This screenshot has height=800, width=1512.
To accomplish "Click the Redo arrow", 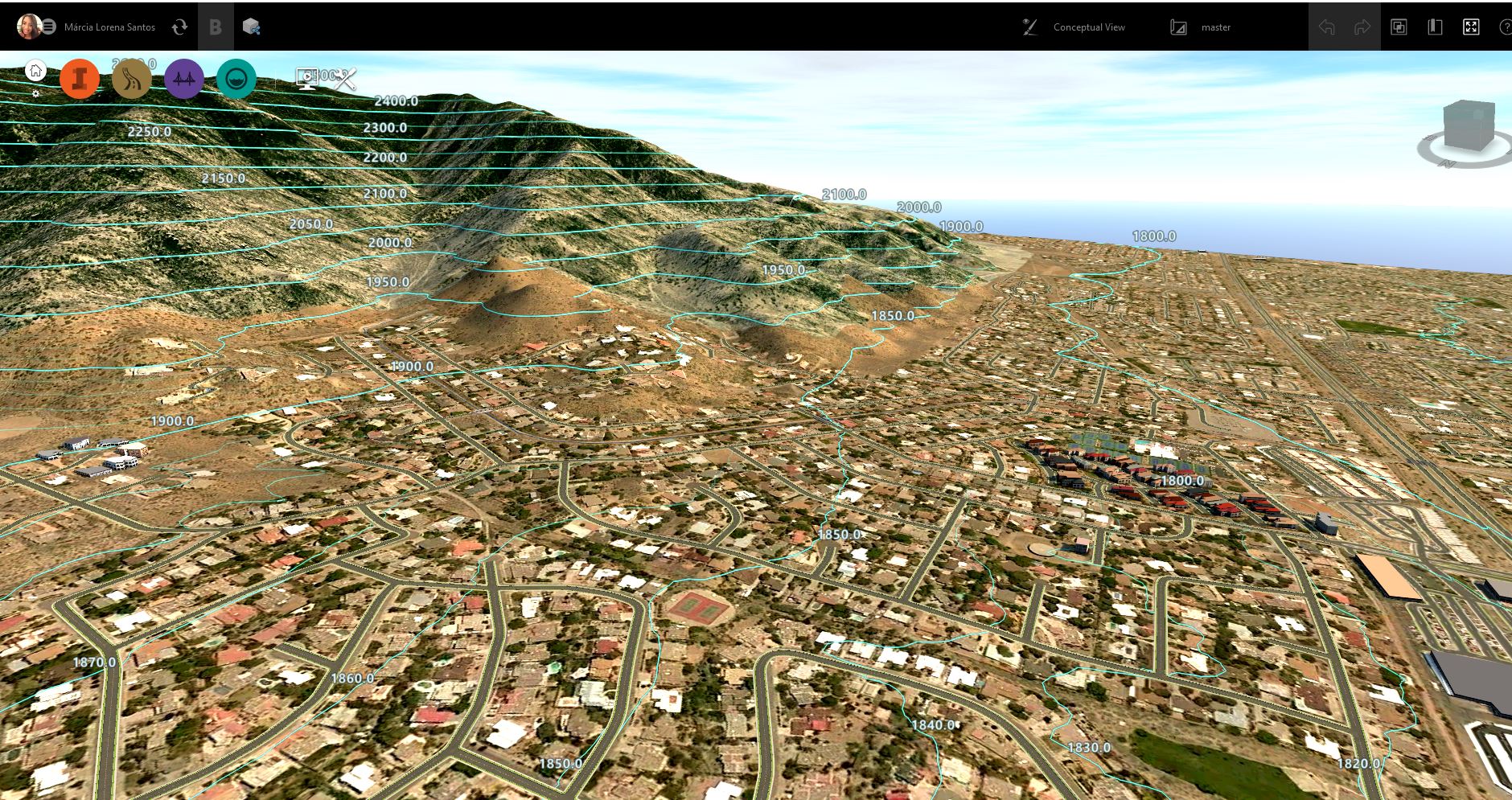I will 1362,27.
